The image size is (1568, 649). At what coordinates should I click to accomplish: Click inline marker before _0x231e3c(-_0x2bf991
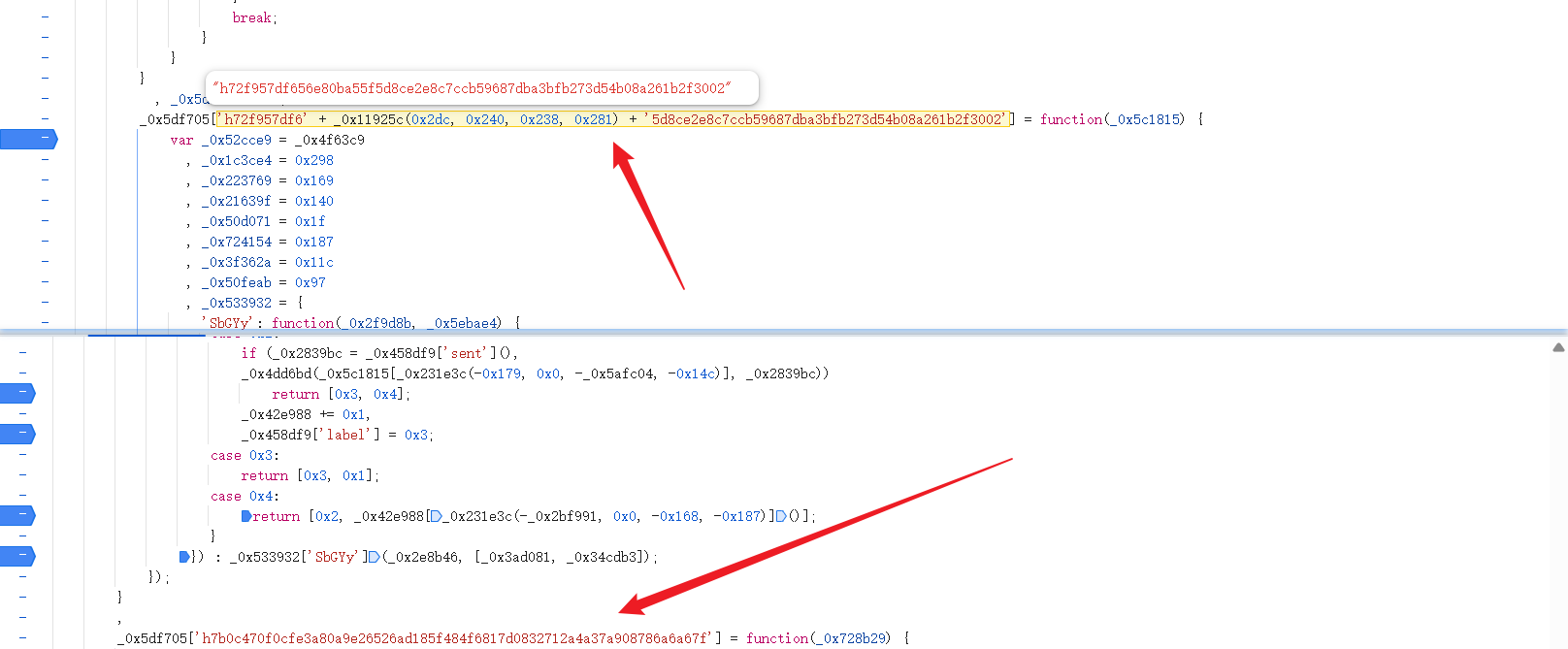pos(436,516)
